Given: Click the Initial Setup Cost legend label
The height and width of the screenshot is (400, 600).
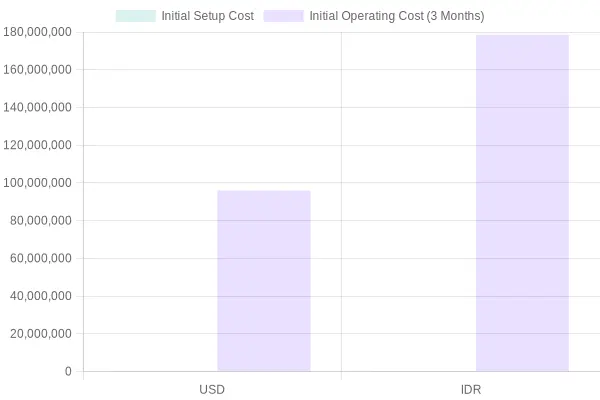Looking at the screenshot, I should click(x=207, y=16).
